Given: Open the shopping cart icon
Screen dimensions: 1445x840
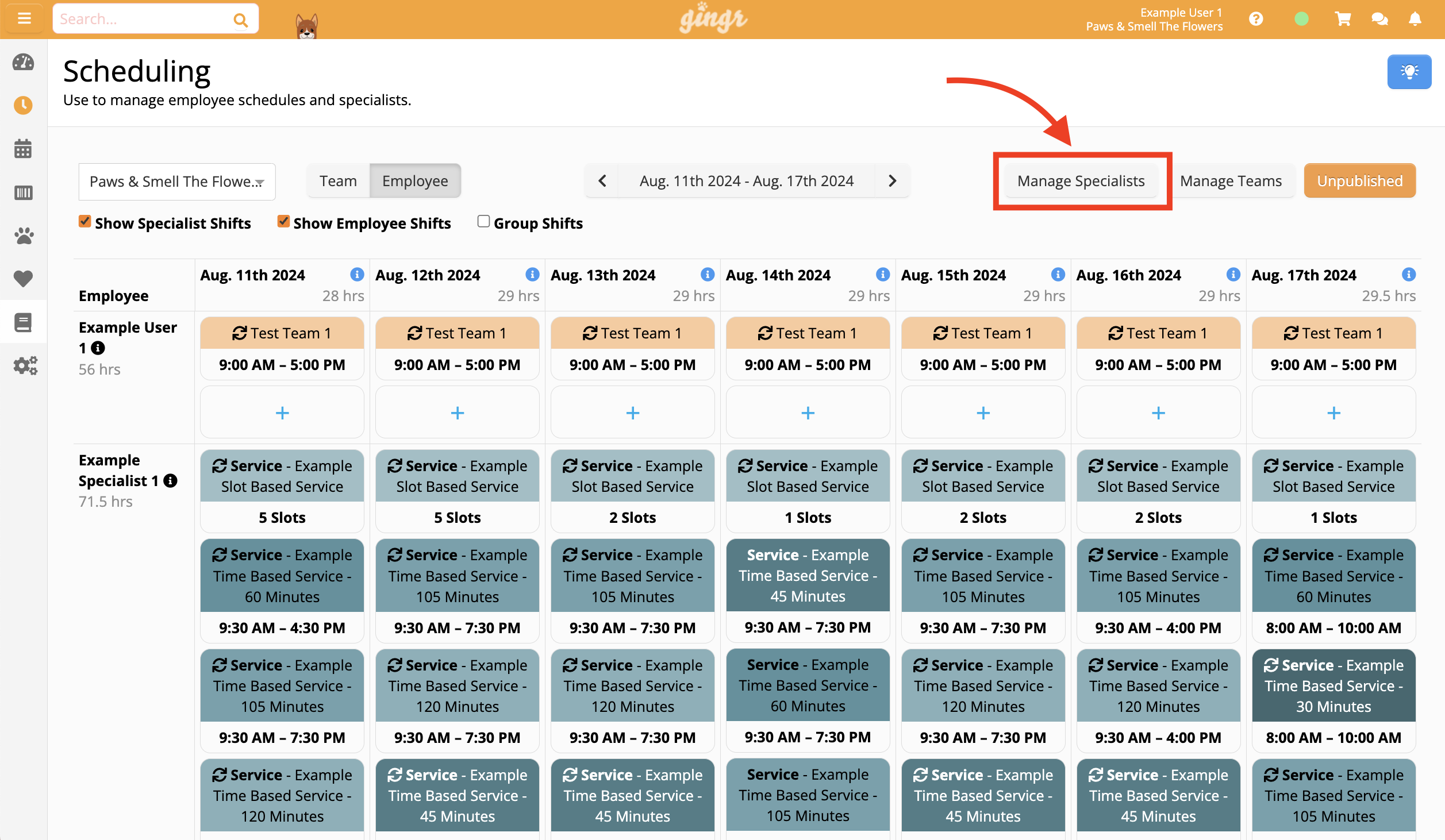Looking at the screenshot, I should point(1342,18).
